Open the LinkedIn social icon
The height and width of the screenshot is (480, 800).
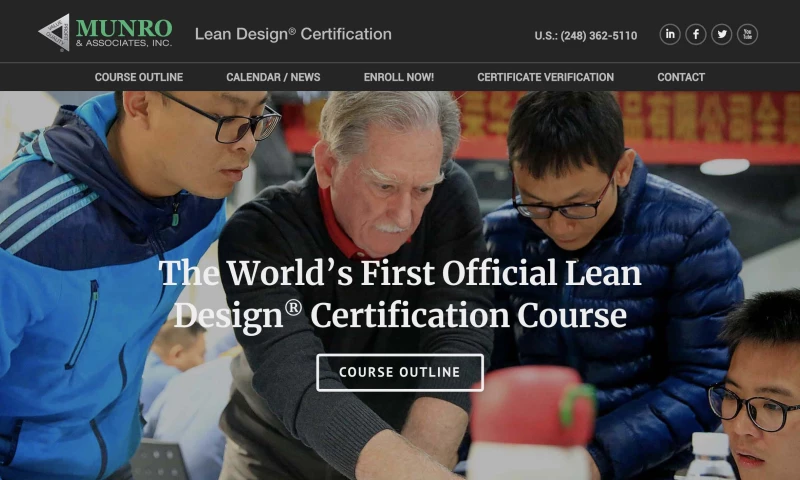(670, 34)
